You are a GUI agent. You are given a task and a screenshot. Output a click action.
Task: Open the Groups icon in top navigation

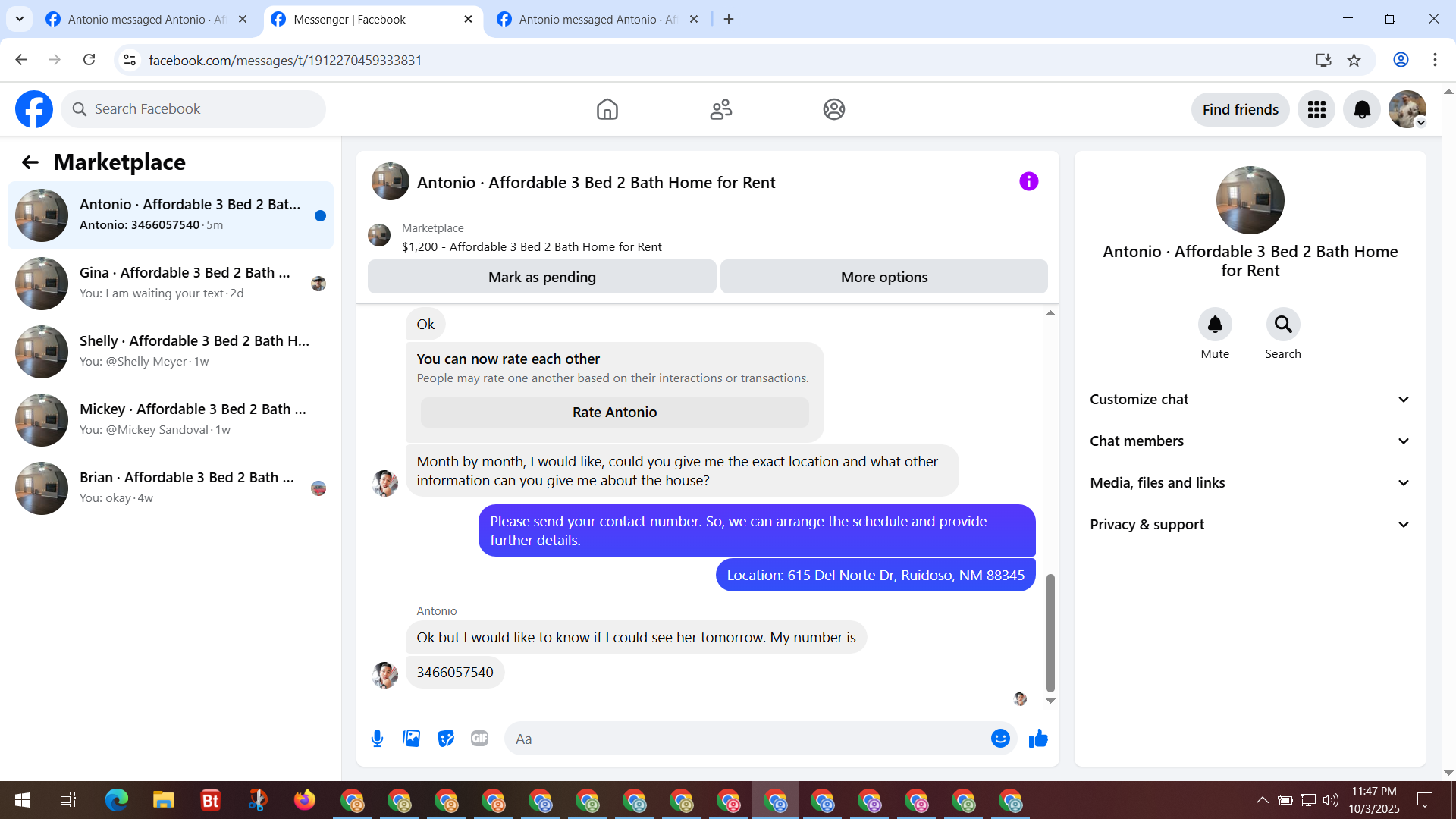(x=834, y=109)
